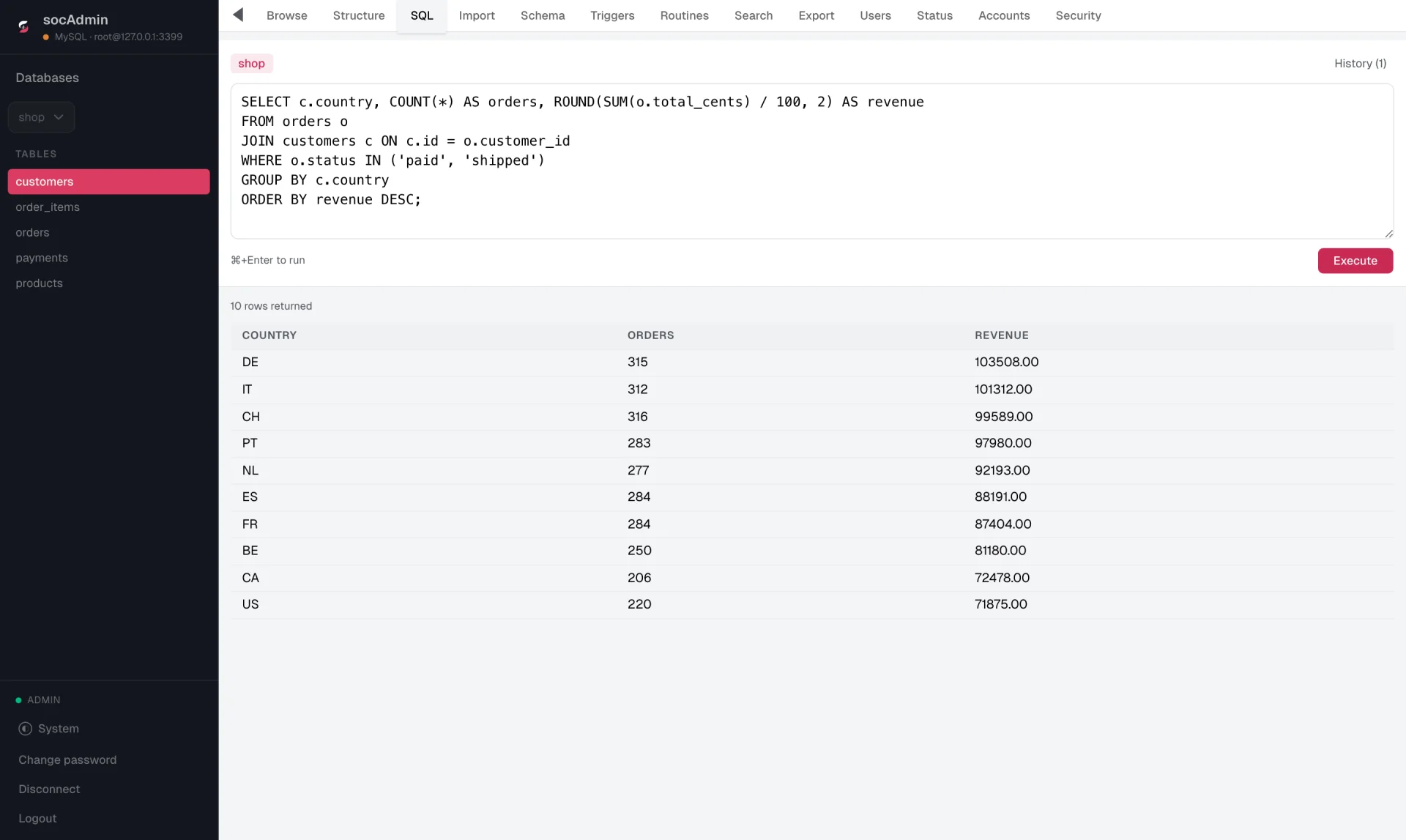This screenshot has width=1406, height=840.
Task: Click revenue value 72478.00
Action: coord(1002,578)
